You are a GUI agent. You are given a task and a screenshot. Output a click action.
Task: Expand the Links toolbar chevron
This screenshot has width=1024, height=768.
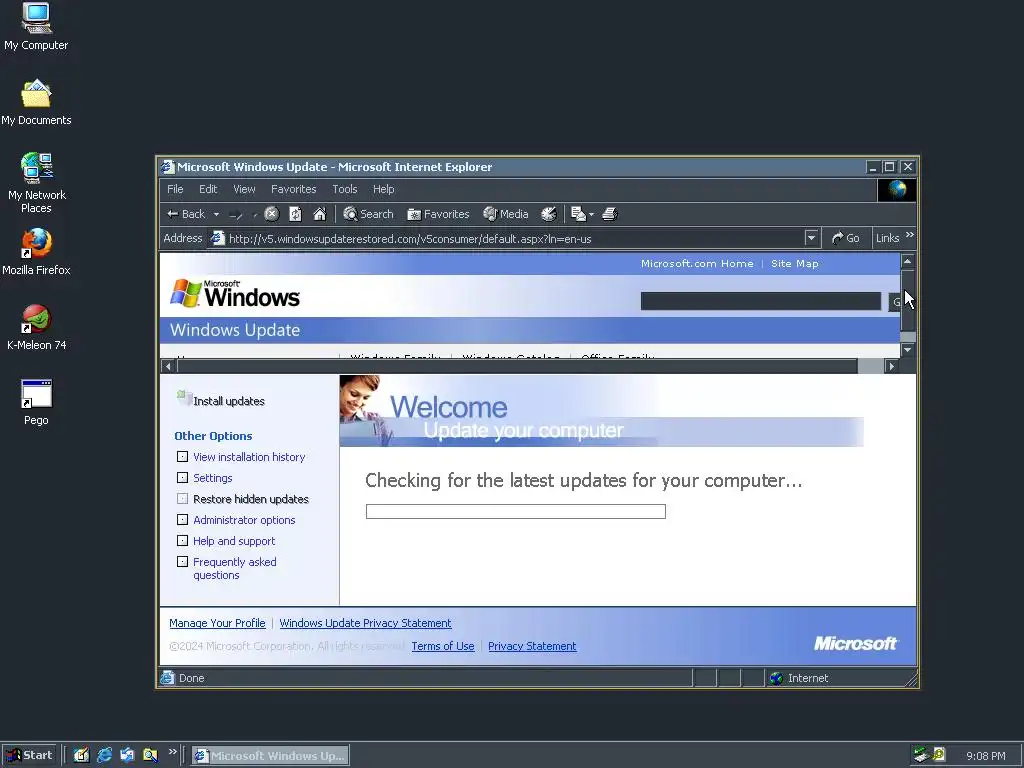(910, 235)
